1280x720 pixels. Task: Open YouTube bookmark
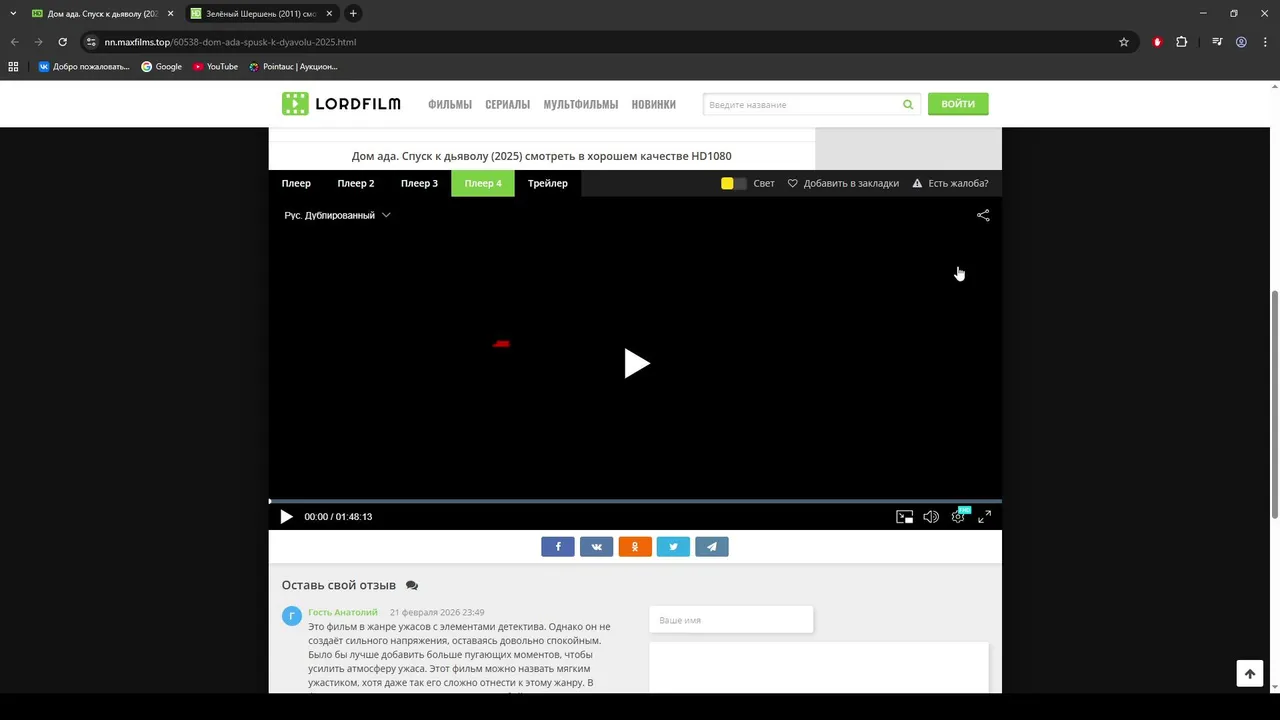click(215, 67)
